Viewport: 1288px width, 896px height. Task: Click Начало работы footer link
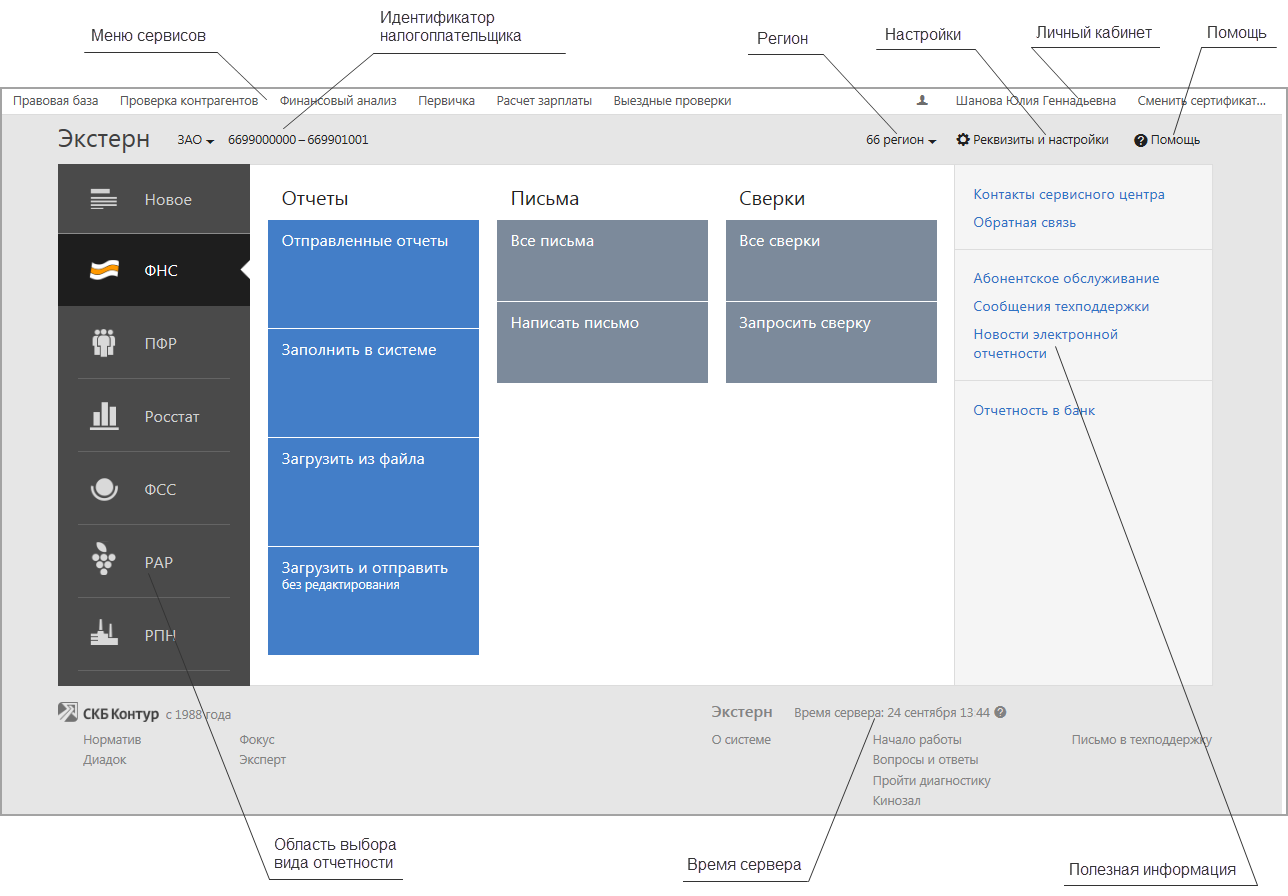tap(917, 740)
